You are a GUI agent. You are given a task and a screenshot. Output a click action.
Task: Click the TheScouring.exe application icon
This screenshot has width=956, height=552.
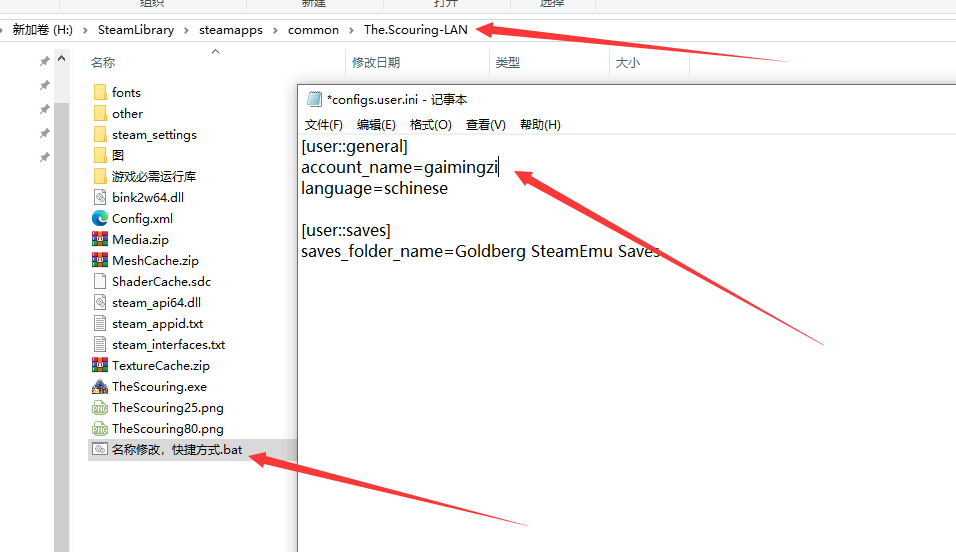pyautogui.click(x=100, y=387)
